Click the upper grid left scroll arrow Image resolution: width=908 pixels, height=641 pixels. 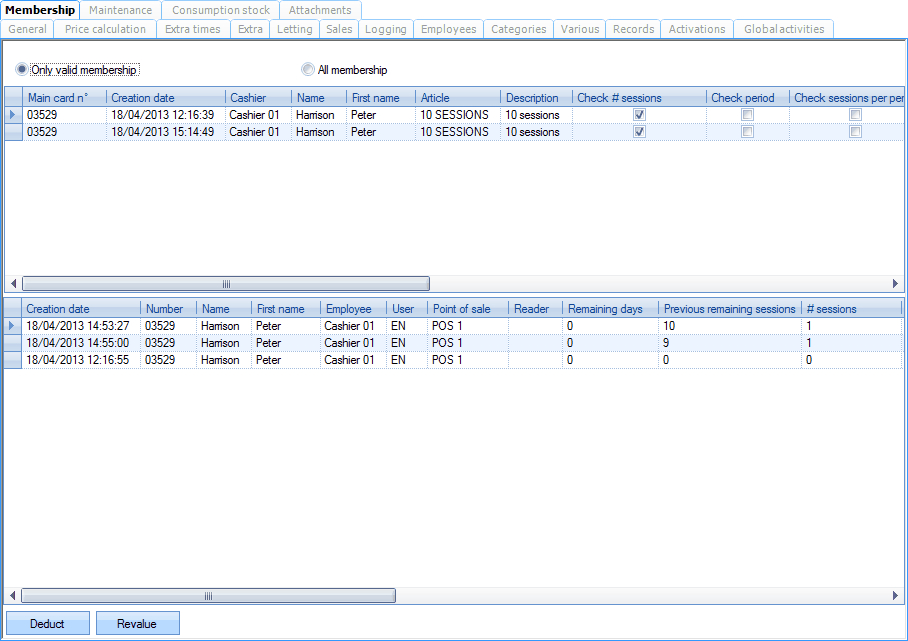coord(13,284)
